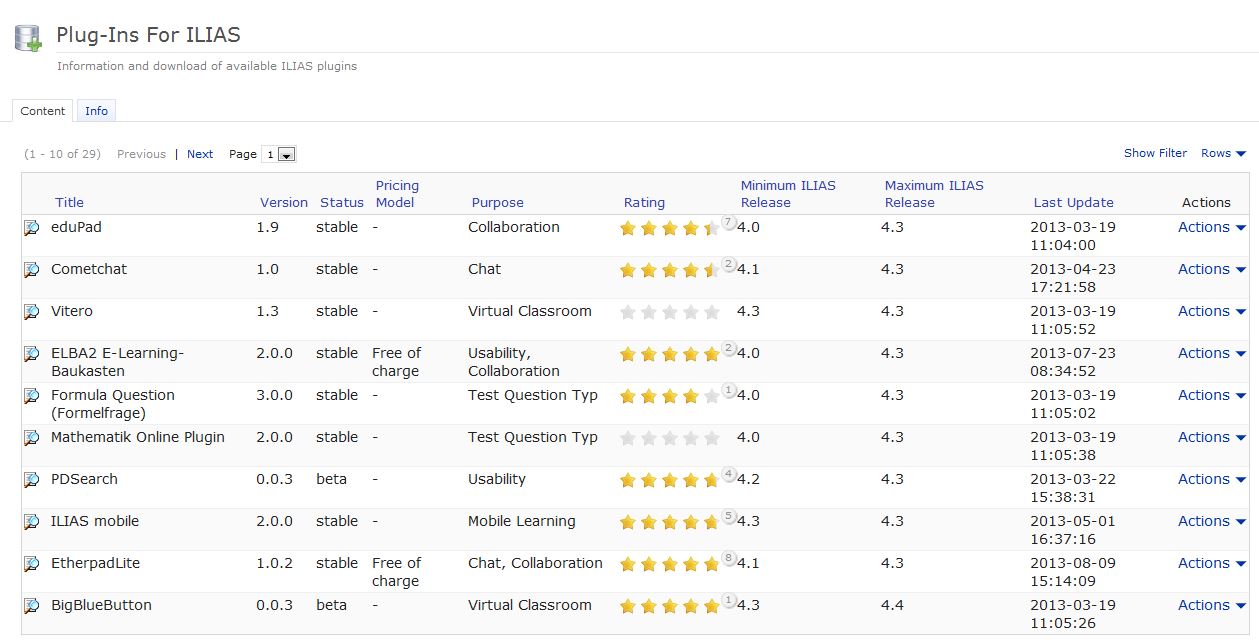Viewport: 1259px width, 640px height.
Task: Click the Plug-Ins For ILIAS database icon
Action: 28,38
